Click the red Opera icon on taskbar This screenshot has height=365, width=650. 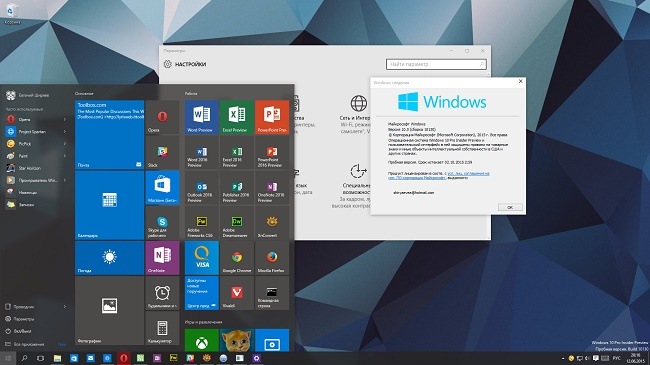[x=124, y=358]
